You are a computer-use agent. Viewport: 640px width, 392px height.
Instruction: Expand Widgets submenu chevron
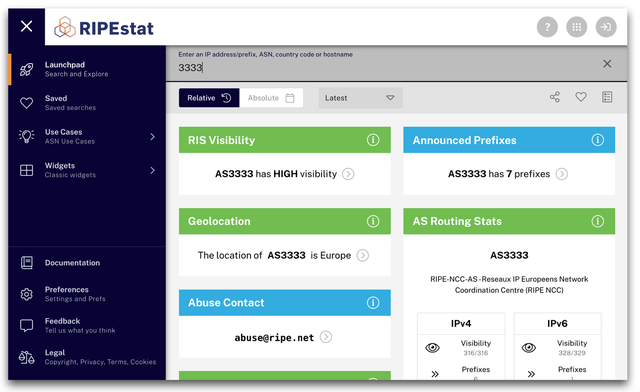click(152, 170)
